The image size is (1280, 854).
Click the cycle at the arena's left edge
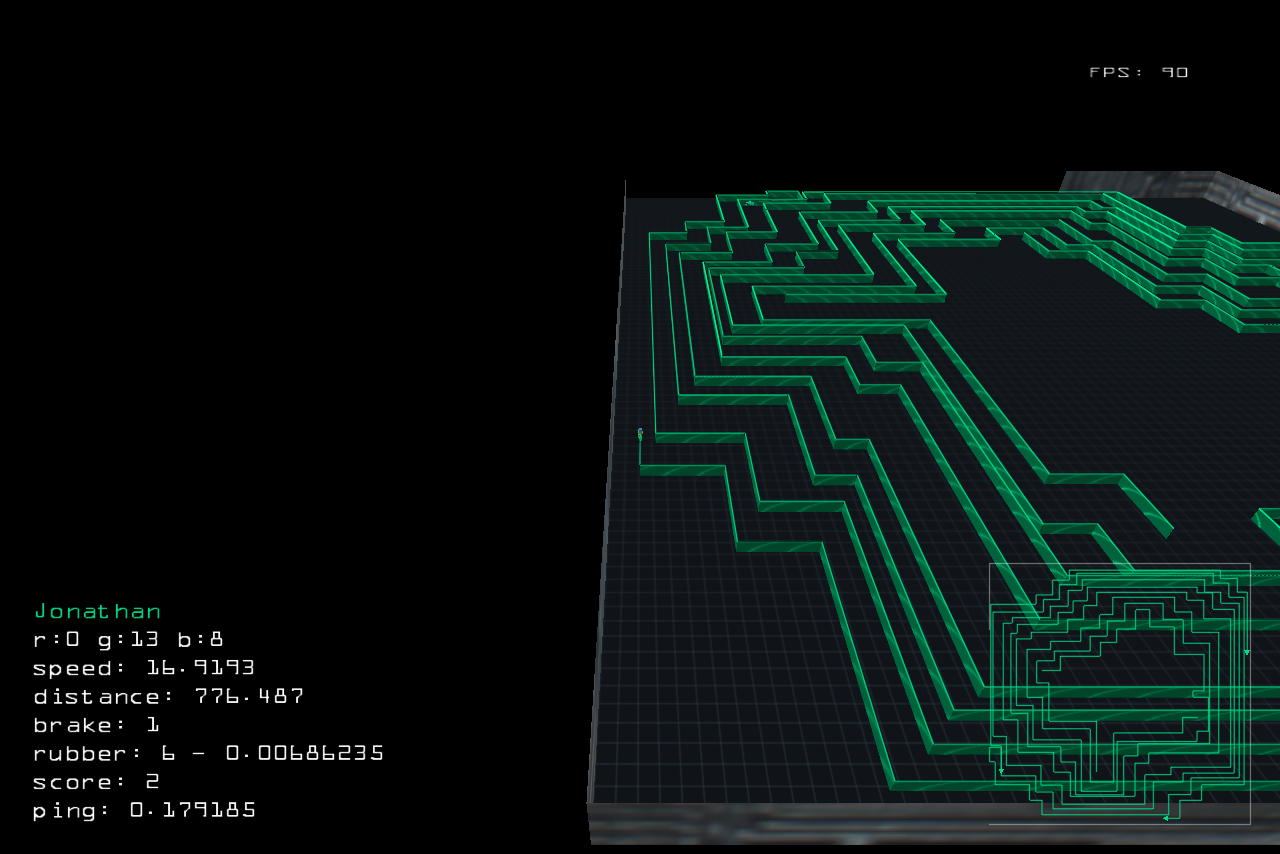pos(640,434)
